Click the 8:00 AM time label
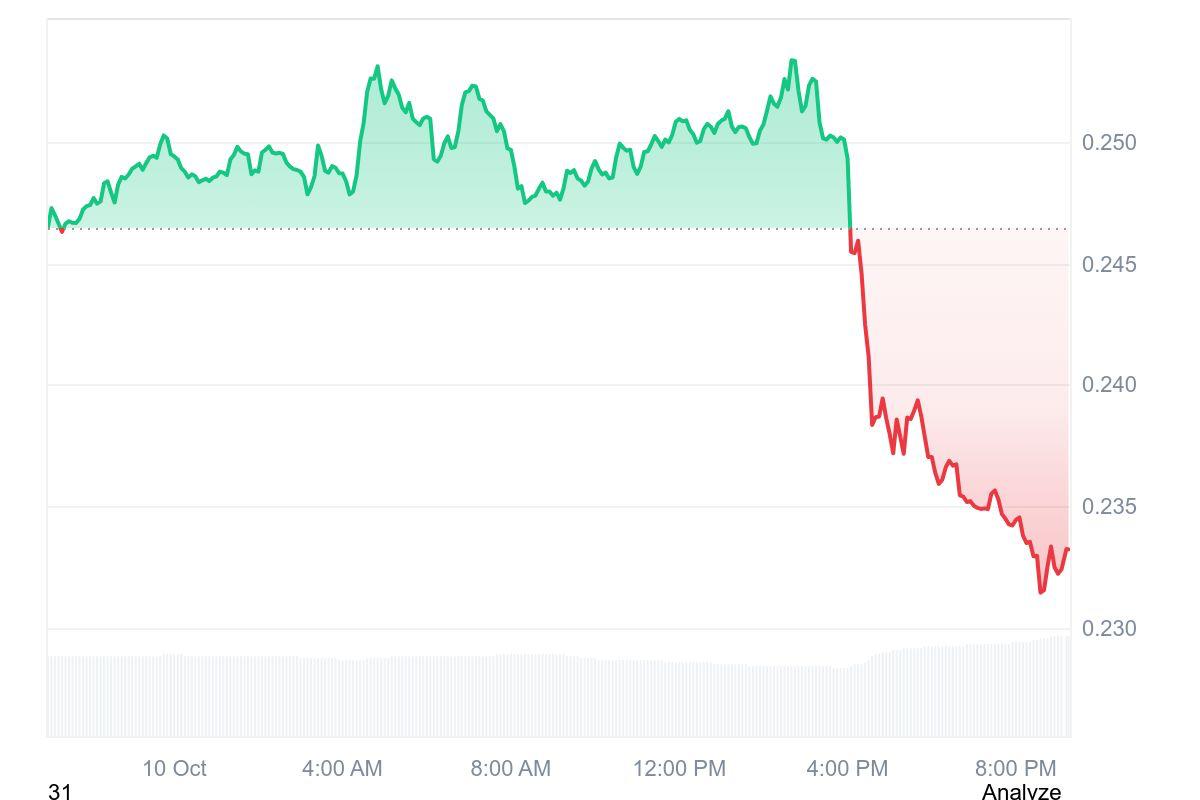This screenshot has width=1200, height=800. 511,768
